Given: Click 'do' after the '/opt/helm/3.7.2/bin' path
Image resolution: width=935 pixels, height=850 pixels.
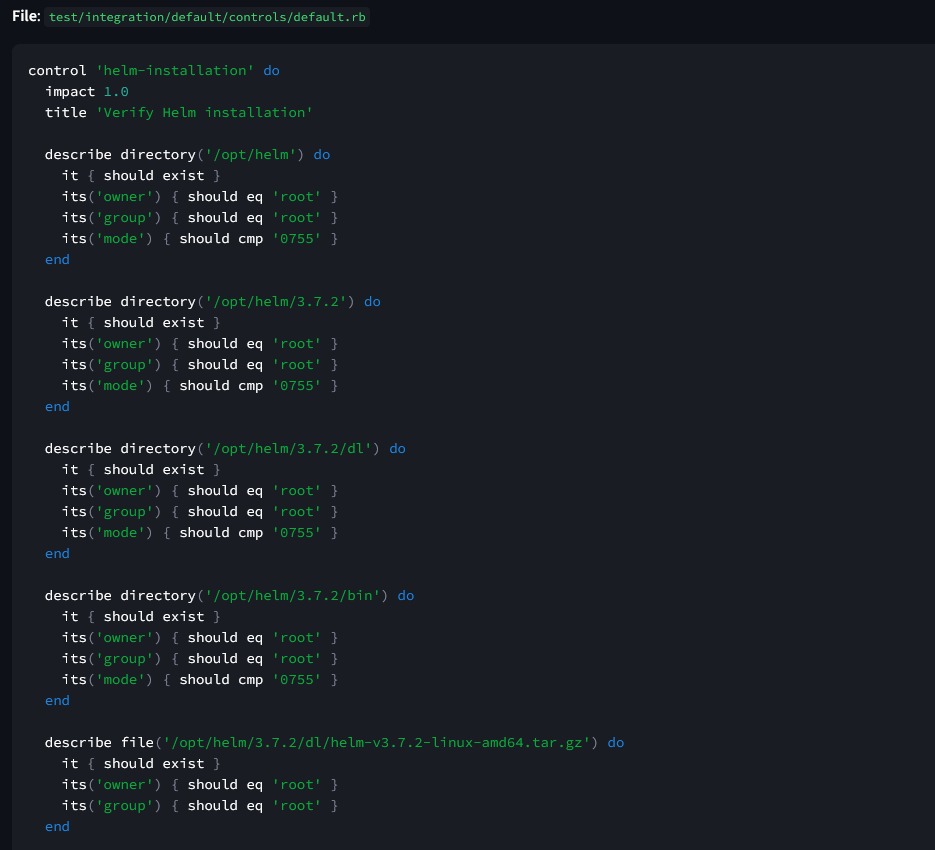Looking at the screenshot, I should (x=406, y=596).
